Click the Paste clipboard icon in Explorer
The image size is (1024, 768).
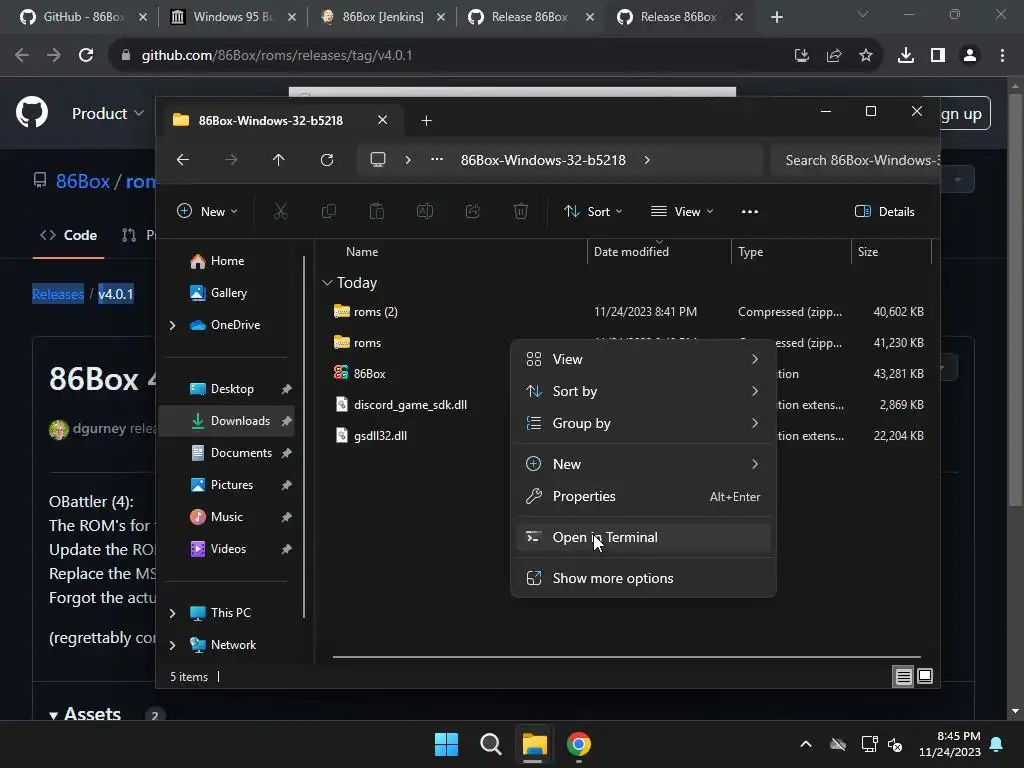coord(377,211)
